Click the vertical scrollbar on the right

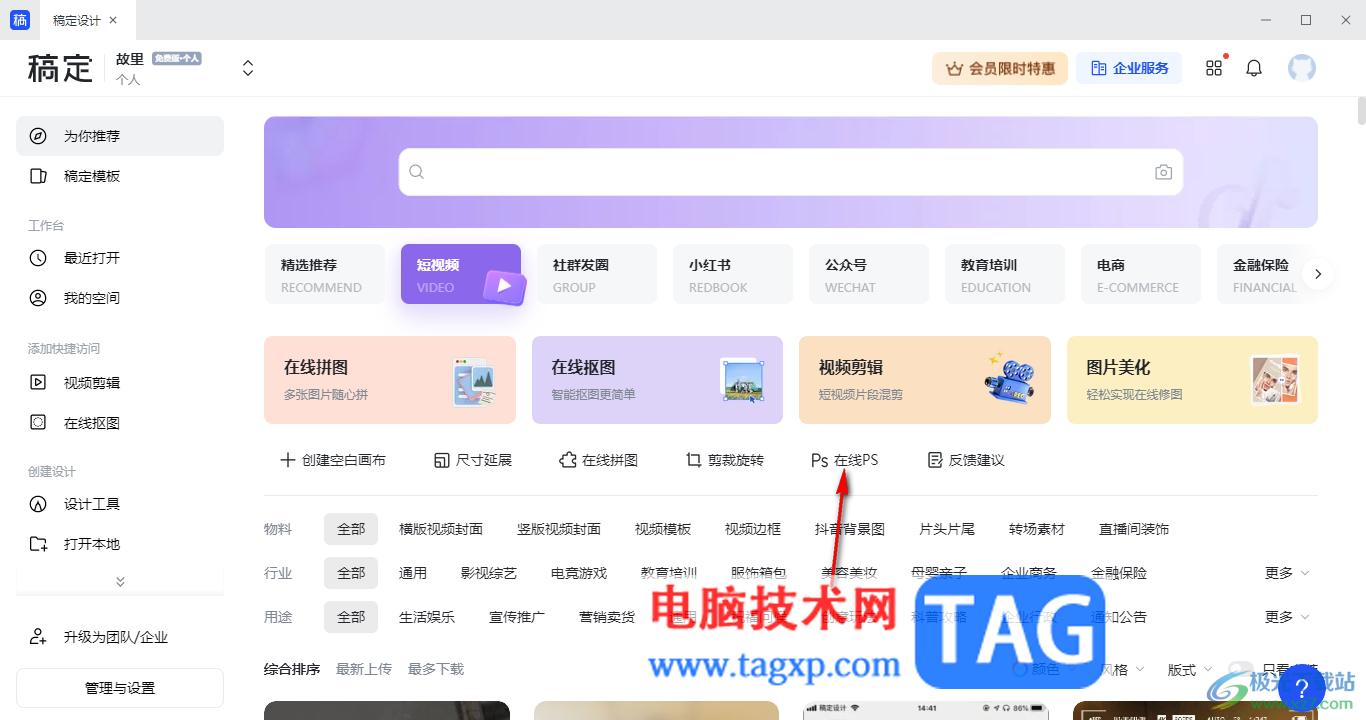(x=1361, y=110)
